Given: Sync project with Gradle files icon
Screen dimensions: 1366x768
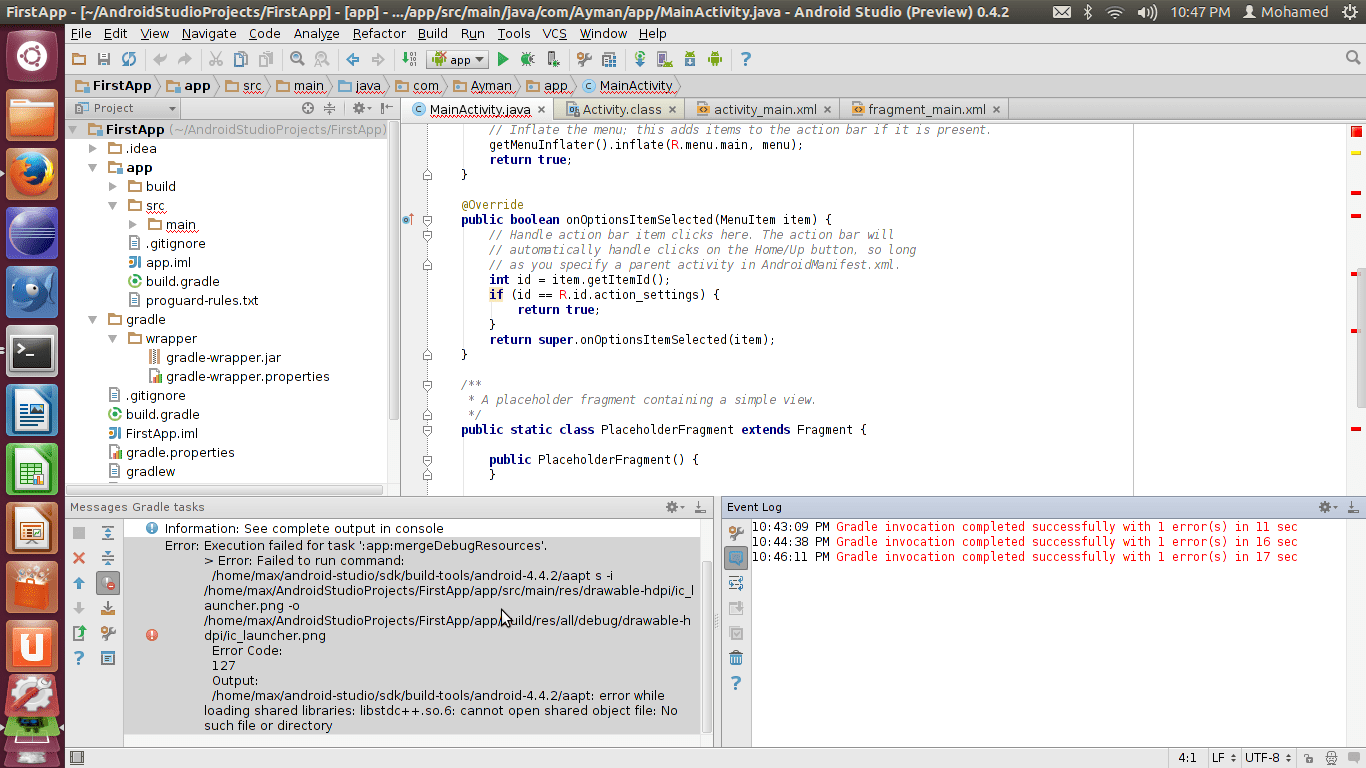Looking at the screenshot, I should pyautogui.click(x=639, y=59).
